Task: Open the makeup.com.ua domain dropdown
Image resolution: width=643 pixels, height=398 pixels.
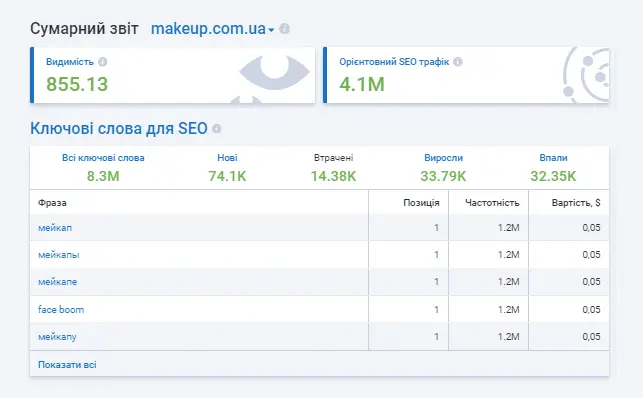Action: pos(212,29)
